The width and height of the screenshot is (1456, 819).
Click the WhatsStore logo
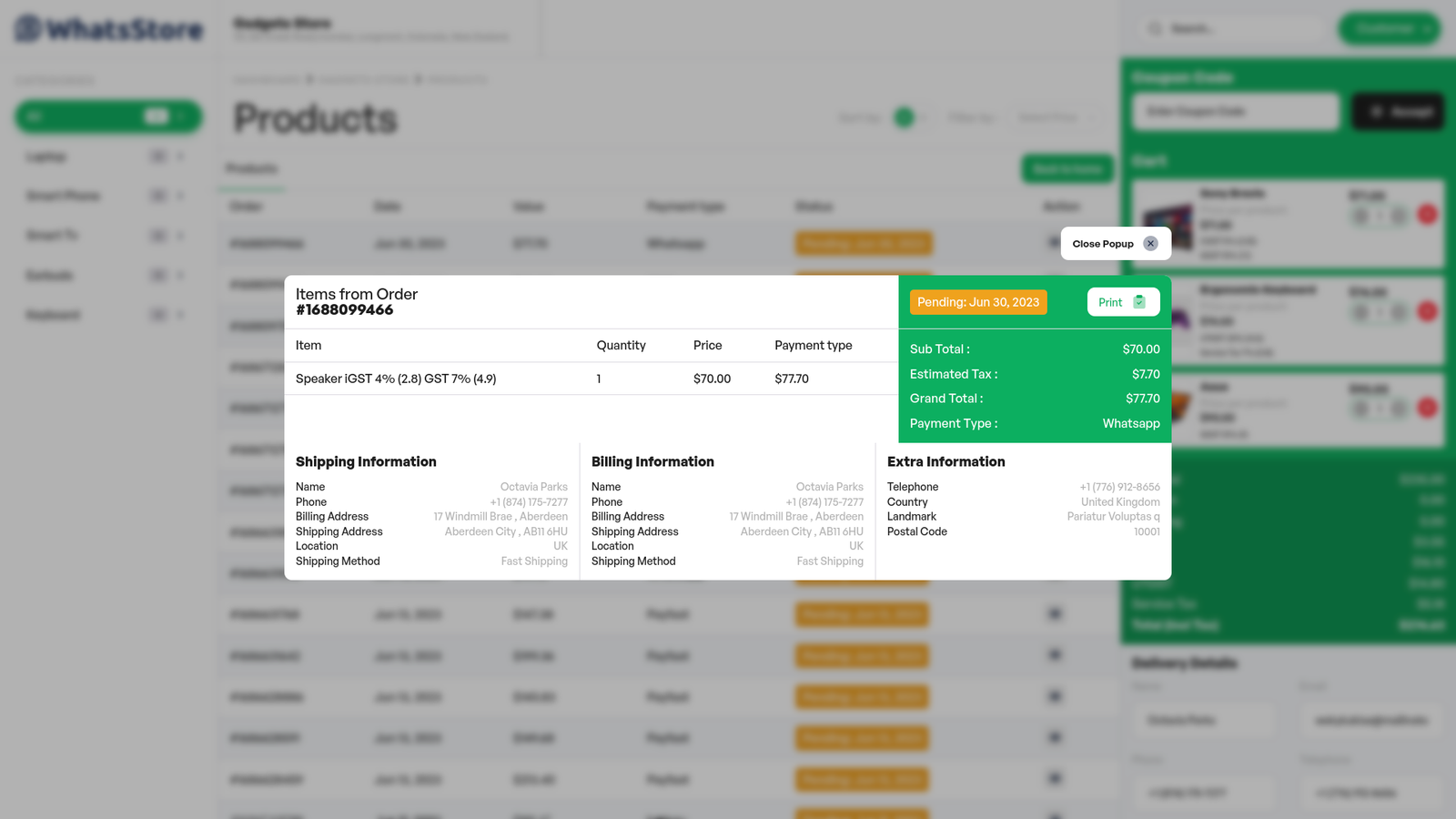(109, 29)
